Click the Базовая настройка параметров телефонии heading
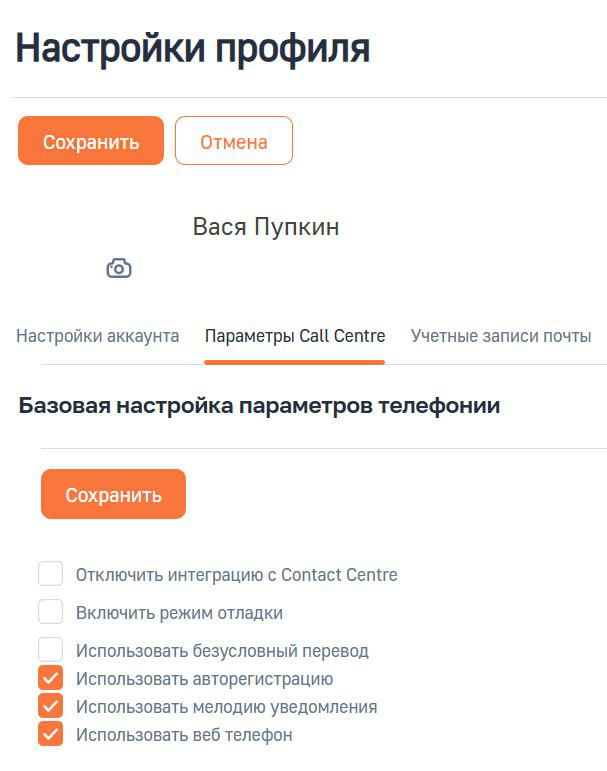The image size is (607, 771). coord(259,406)
